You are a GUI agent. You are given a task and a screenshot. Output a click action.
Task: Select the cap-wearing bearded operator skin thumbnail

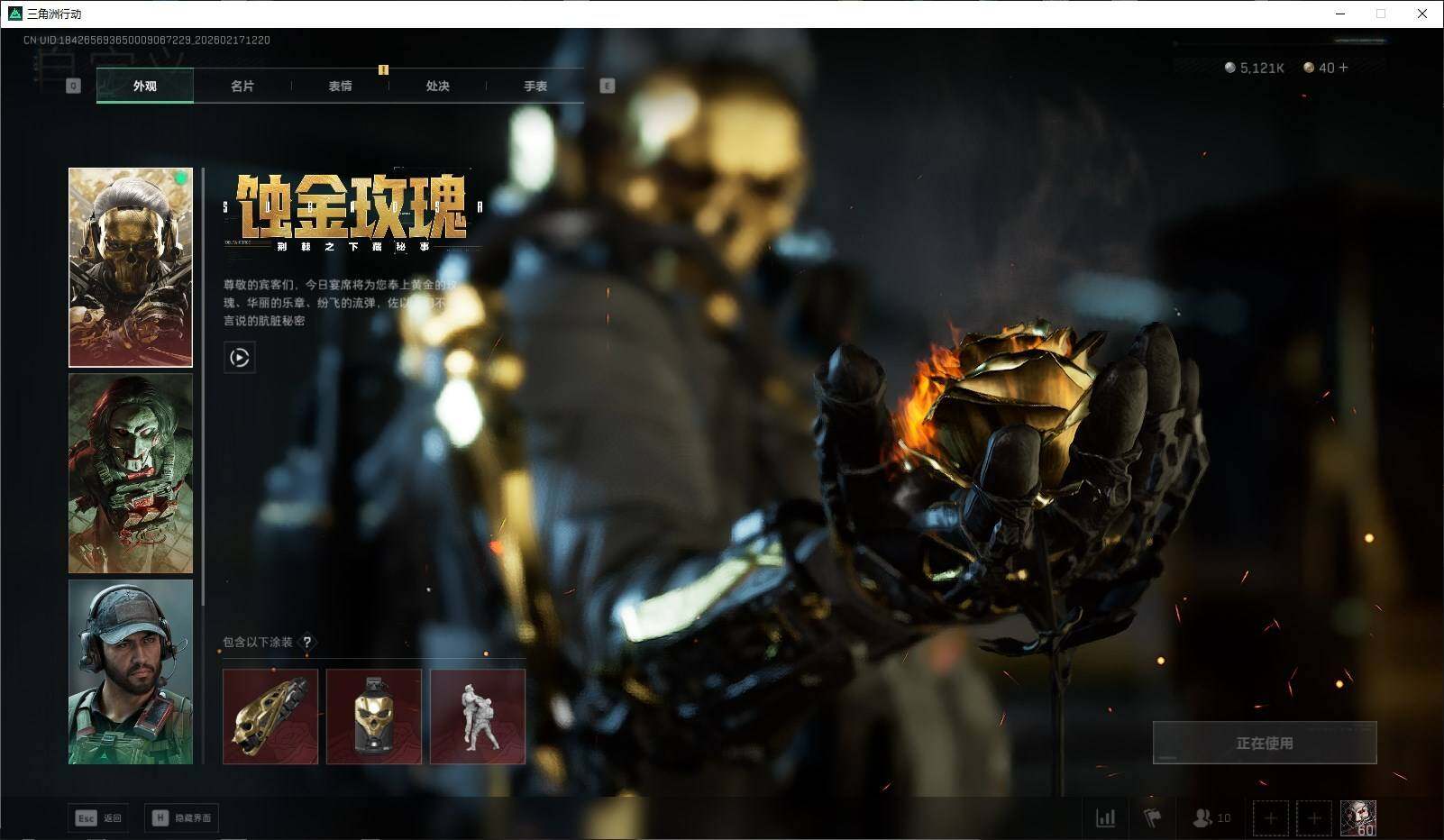point(131,671)
